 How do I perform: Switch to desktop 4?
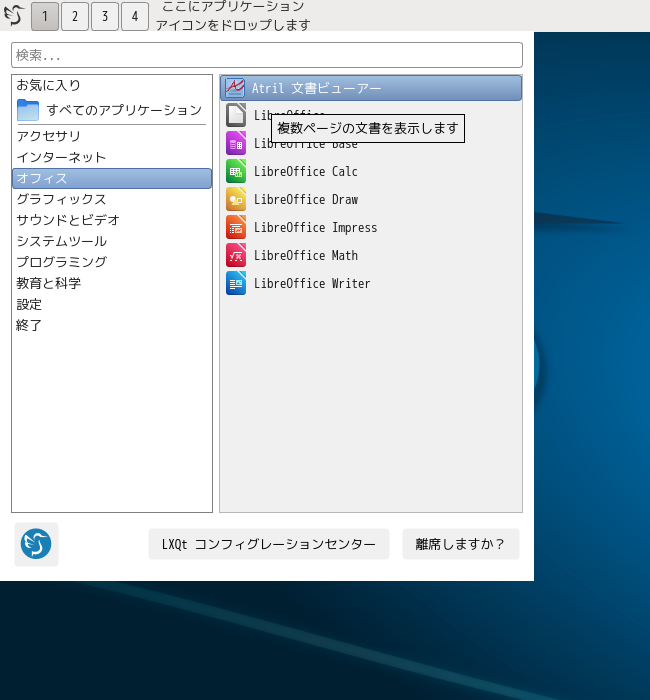[135, 16]
